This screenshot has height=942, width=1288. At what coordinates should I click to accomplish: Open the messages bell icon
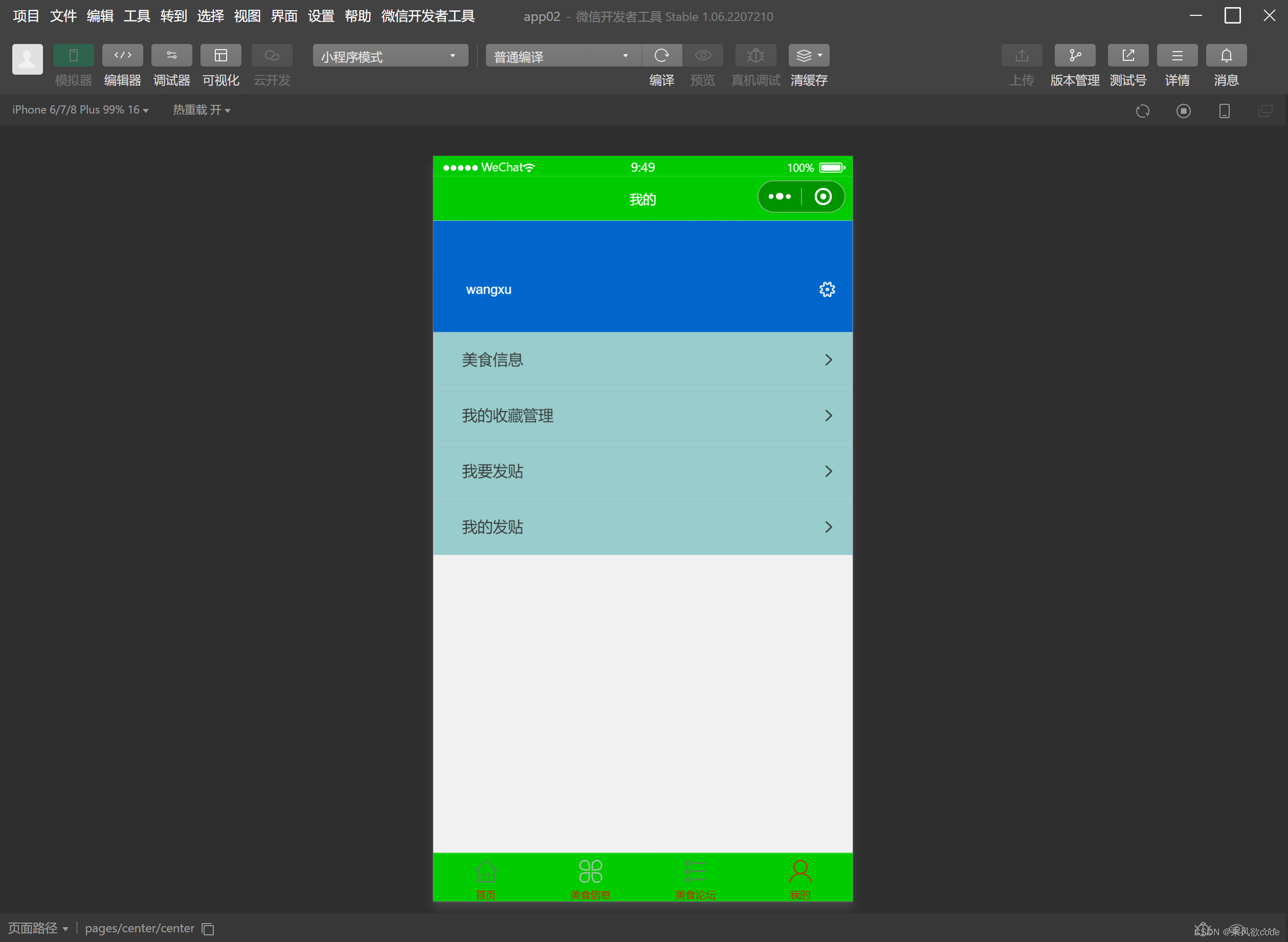pos(1226,55)
